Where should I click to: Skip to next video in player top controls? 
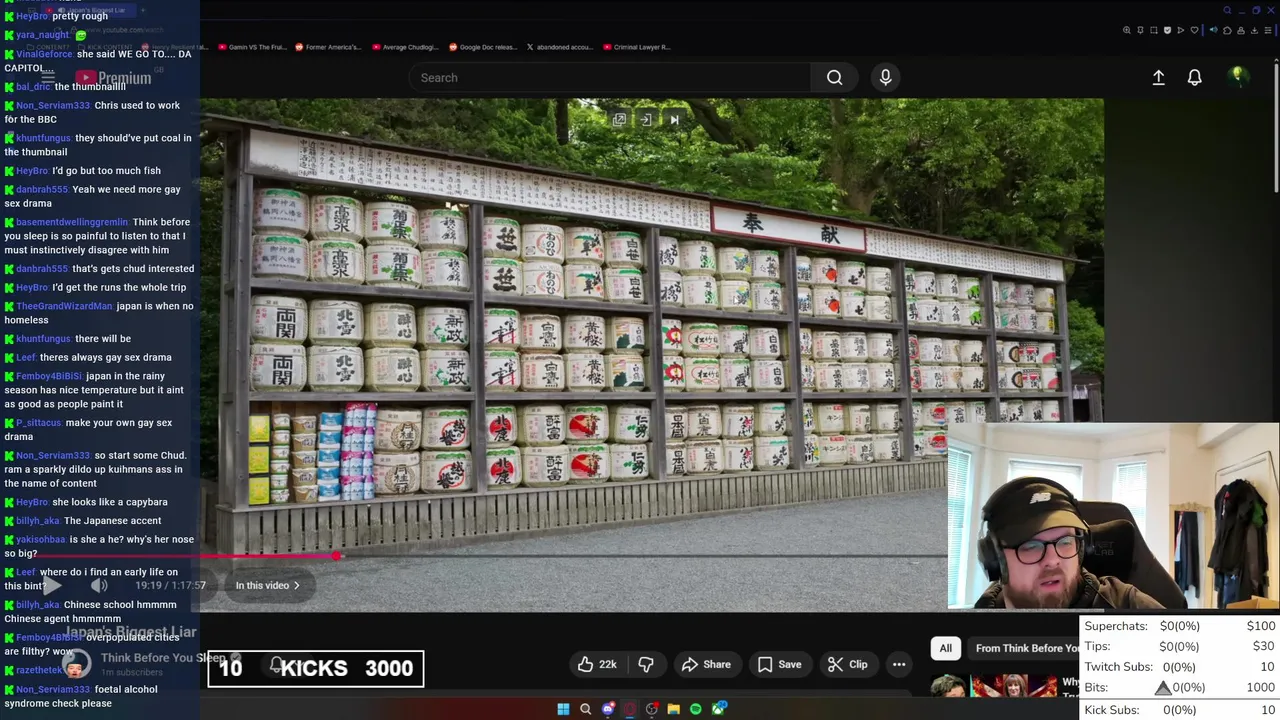tap(674, 120)
